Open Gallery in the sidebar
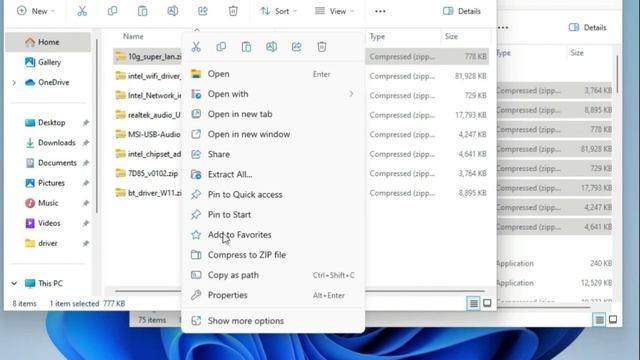This screenshot has height=360, width=640. point(49,62)
